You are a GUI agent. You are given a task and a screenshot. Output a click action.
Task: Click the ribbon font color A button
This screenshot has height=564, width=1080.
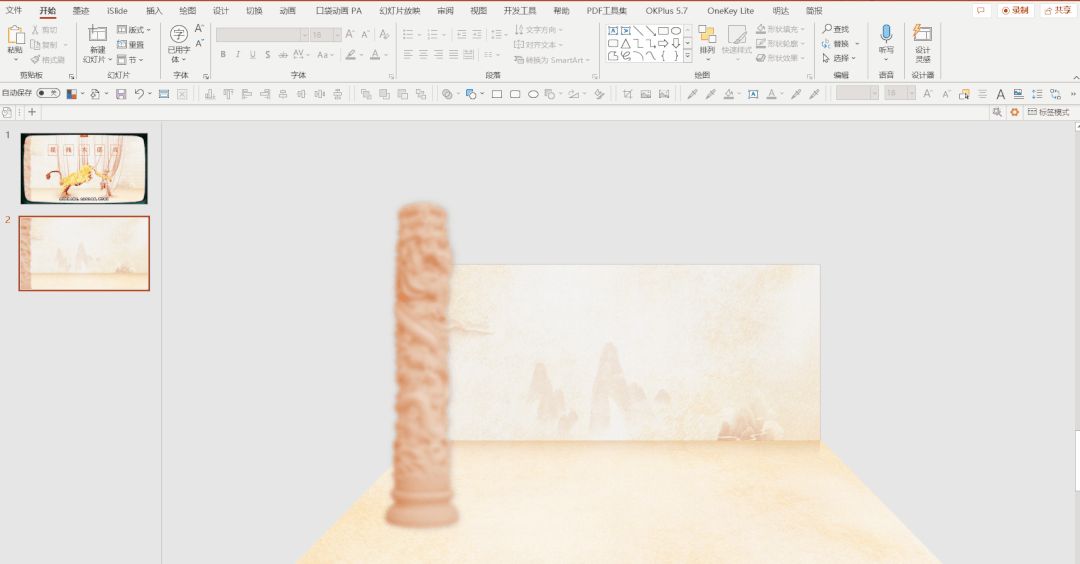[375, 54]
